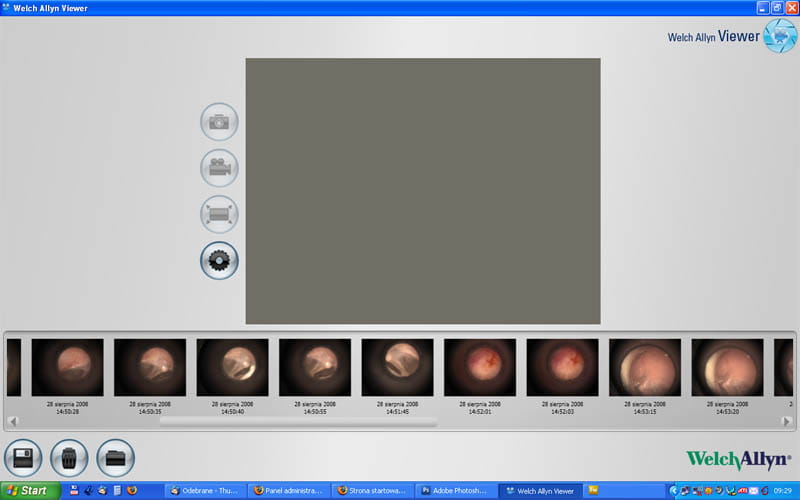The image size is (800, 500).
Task: Click the Welch Allyn Viewer logo icon
Action: (x=779, y=35)
